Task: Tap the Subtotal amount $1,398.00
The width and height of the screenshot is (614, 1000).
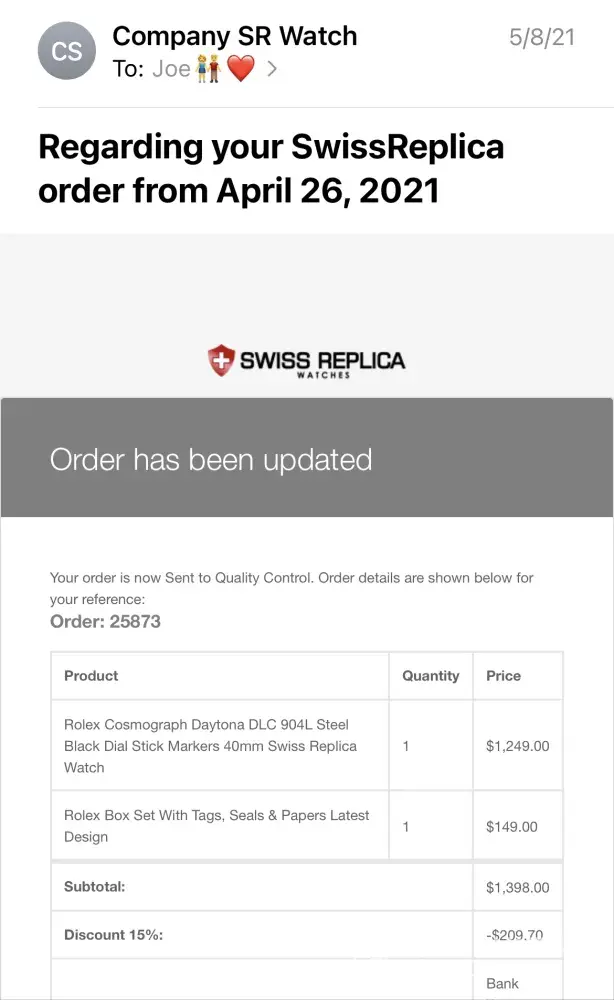Action: pyautogui.click(x=517, y=887)
